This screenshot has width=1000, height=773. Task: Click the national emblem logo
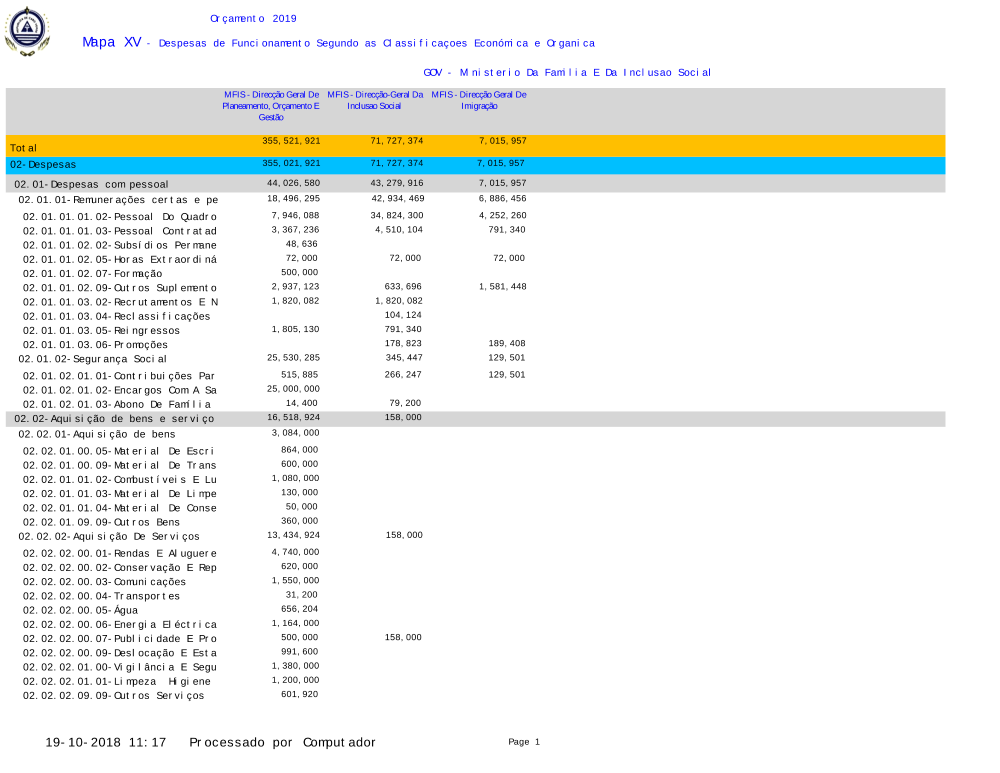26,31
